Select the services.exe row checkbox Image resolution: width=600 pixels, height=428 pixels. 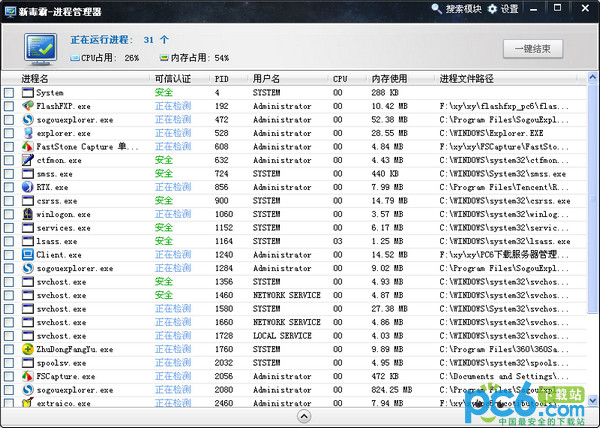(x=9, y=227)
